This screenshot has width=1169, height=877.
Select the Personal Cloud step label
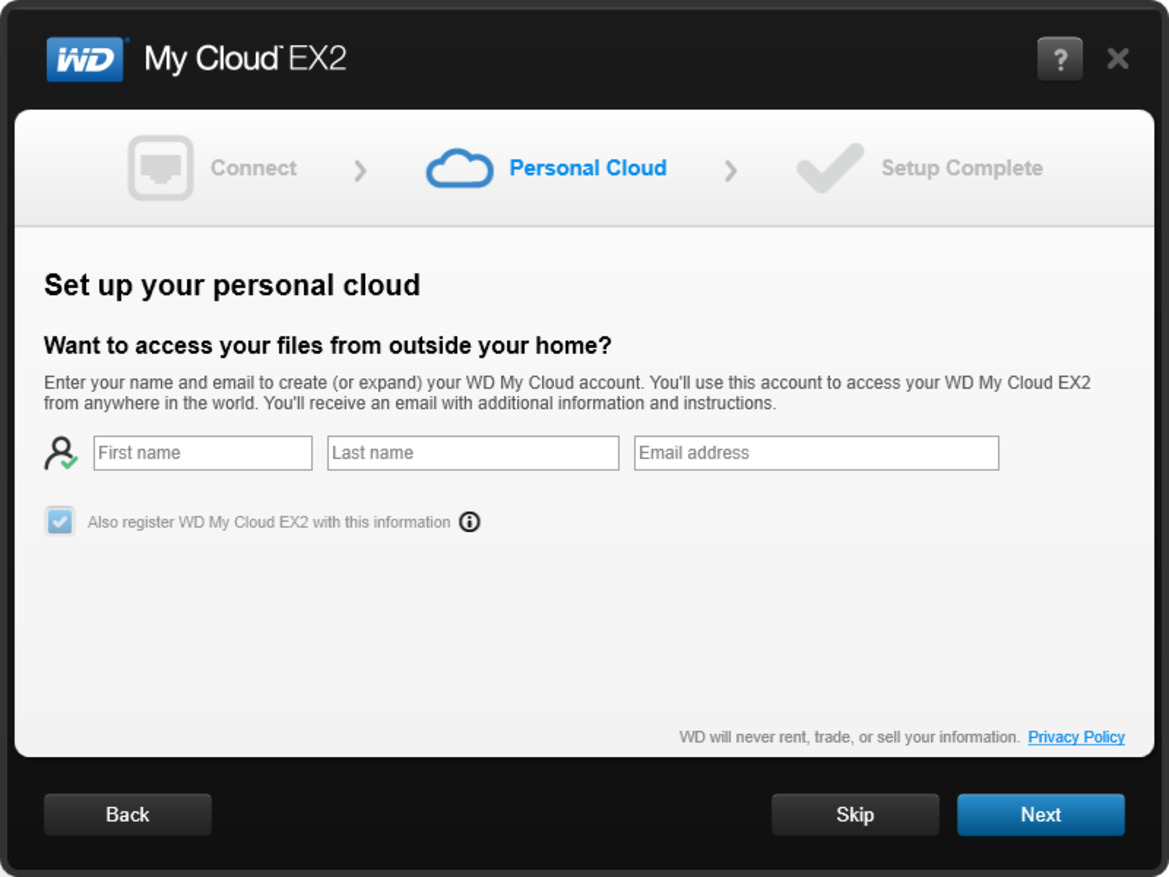tap(587, 168)
